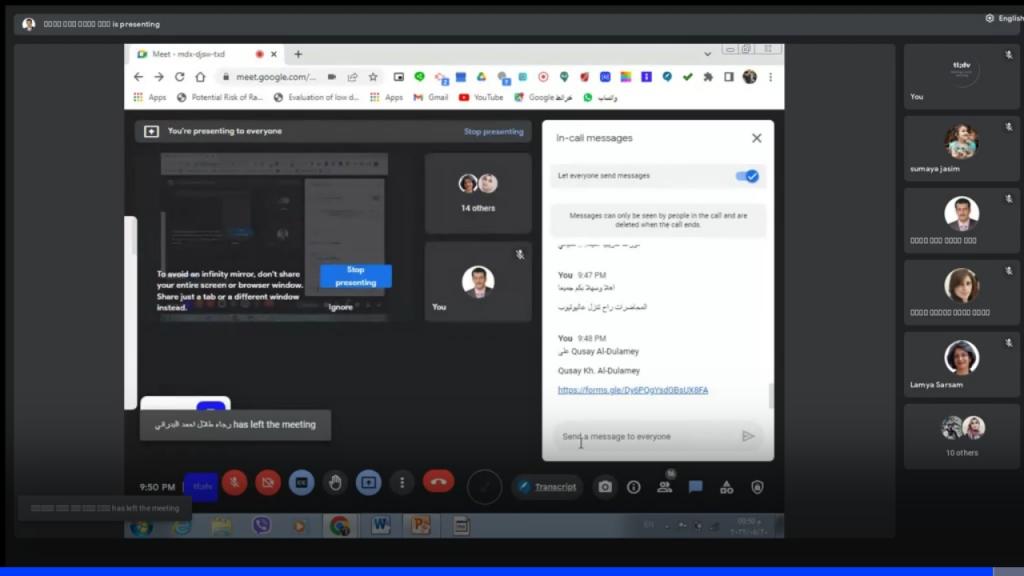Image resolution: width=1024 pixels, height=576 pixels.
Task: Click 'Stop presenting' in the presenting banner
Action: click(493, 131)
